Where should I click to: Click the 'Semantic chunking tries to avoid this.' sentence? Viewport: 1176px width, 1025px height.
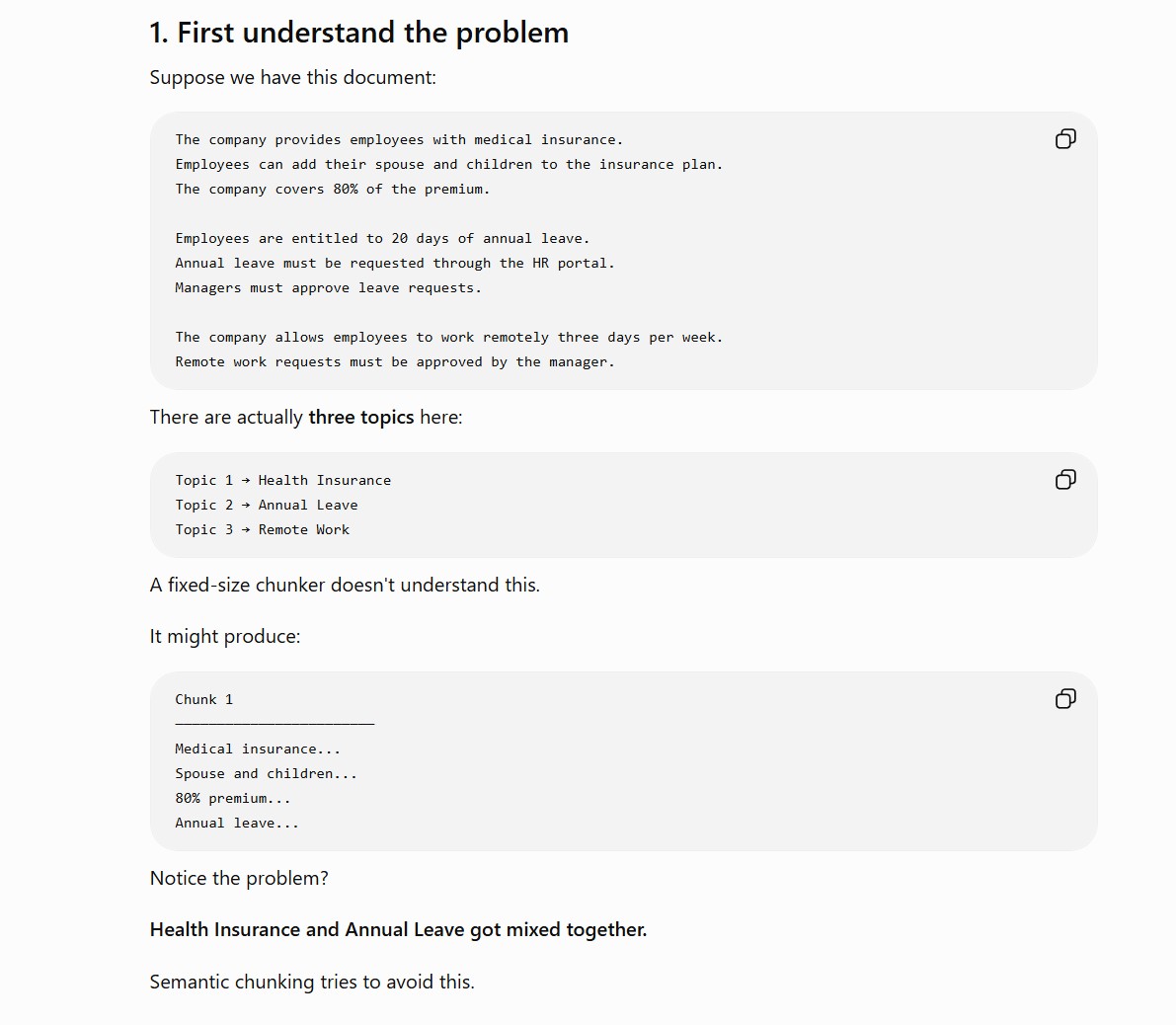tap(312, 983)
